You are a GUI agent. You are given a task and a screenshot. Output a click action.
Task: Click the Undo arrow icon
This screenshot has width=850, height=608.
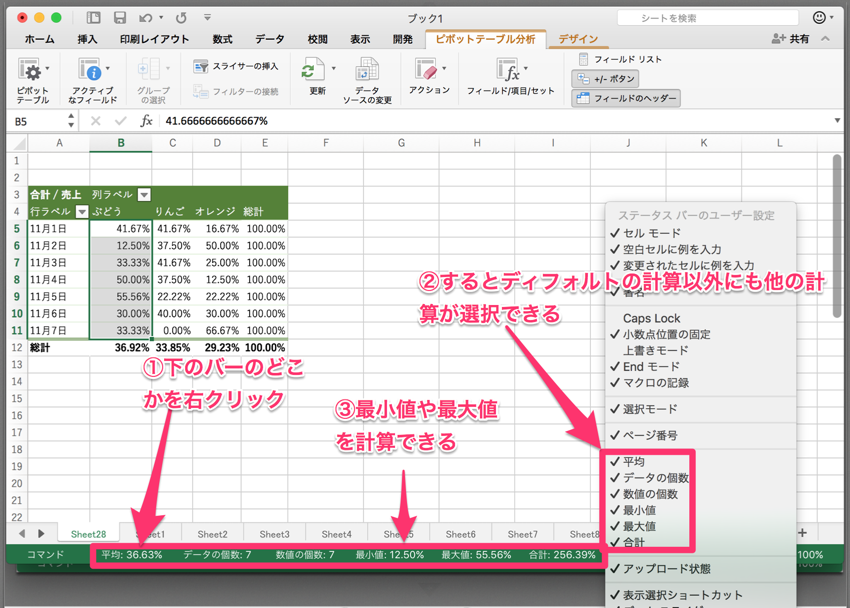coord(145,18)
